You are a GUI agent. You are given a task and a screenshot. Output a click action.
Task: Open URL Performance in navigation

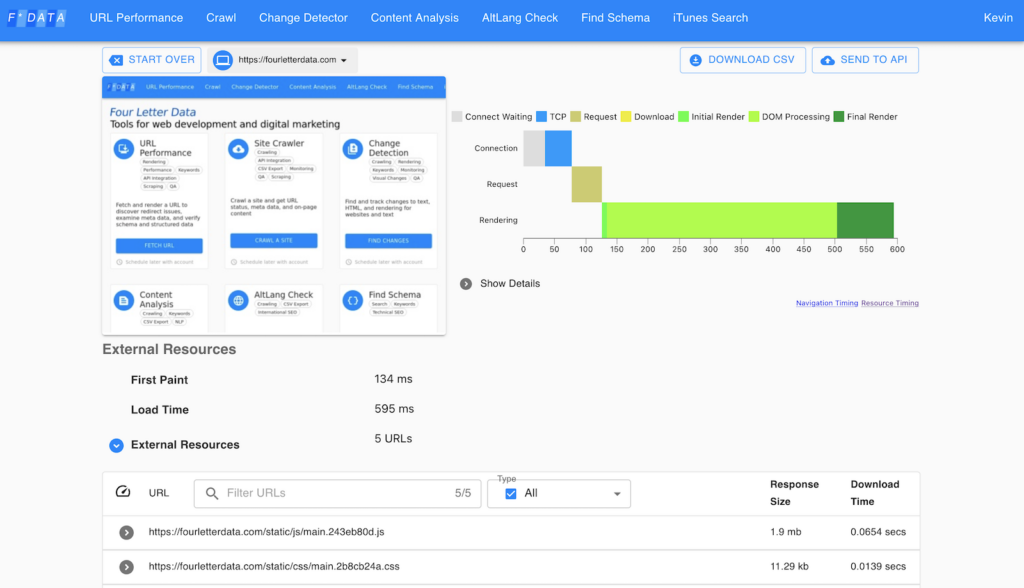pos(136,18)
